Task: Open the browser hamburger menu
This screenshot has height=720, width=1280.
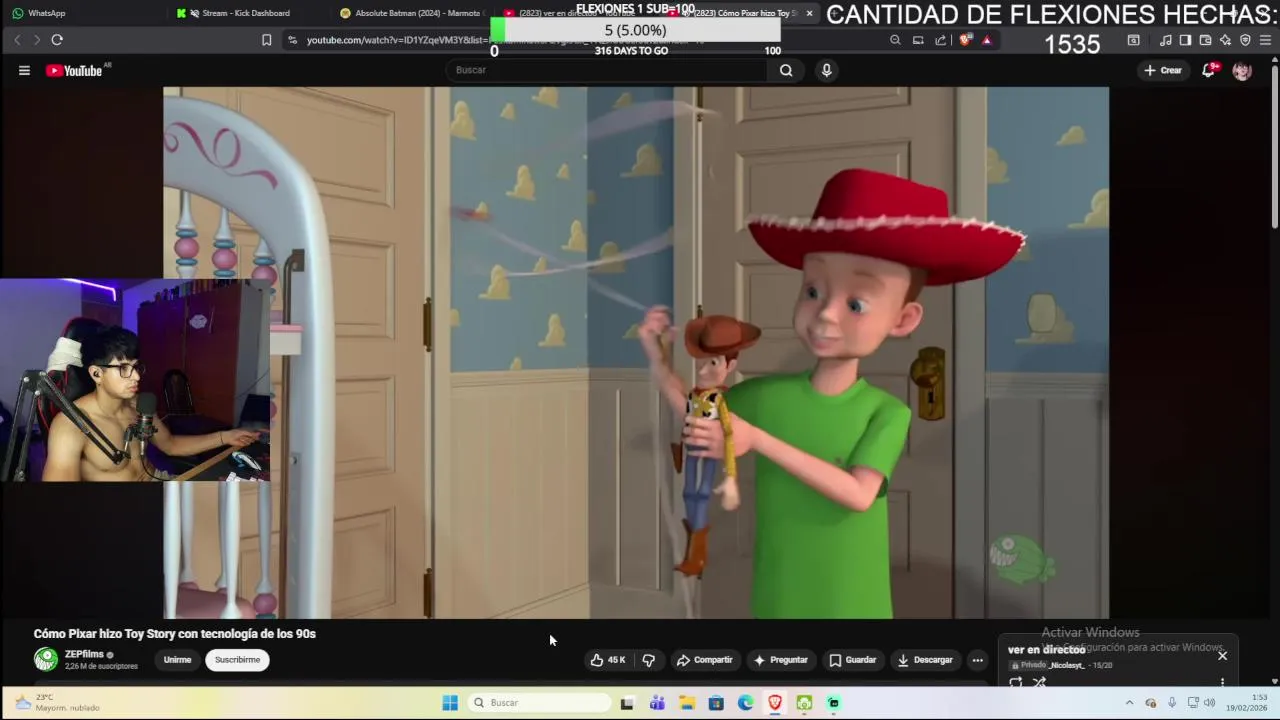Action: point(1265,40)
